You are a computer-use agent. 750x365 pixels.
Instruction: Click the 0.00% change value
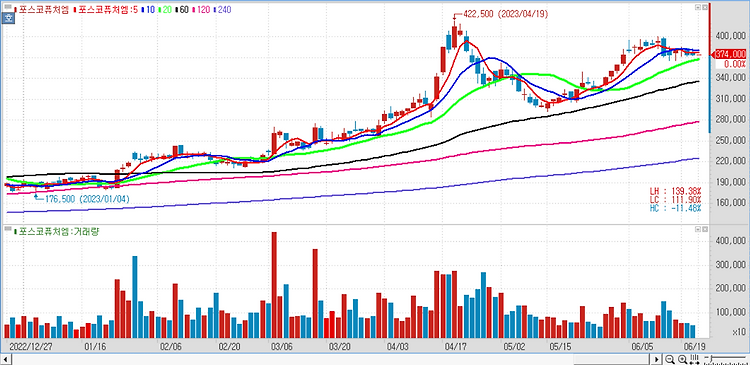pyautogui.click(x=735, y=64)
